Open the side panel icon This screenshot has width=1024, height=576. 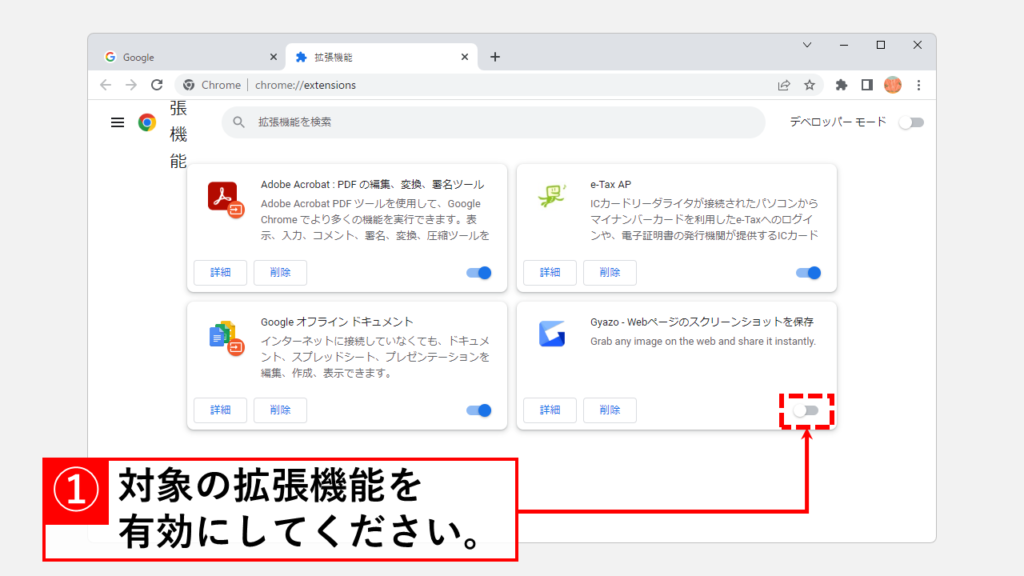click(867, 85)
